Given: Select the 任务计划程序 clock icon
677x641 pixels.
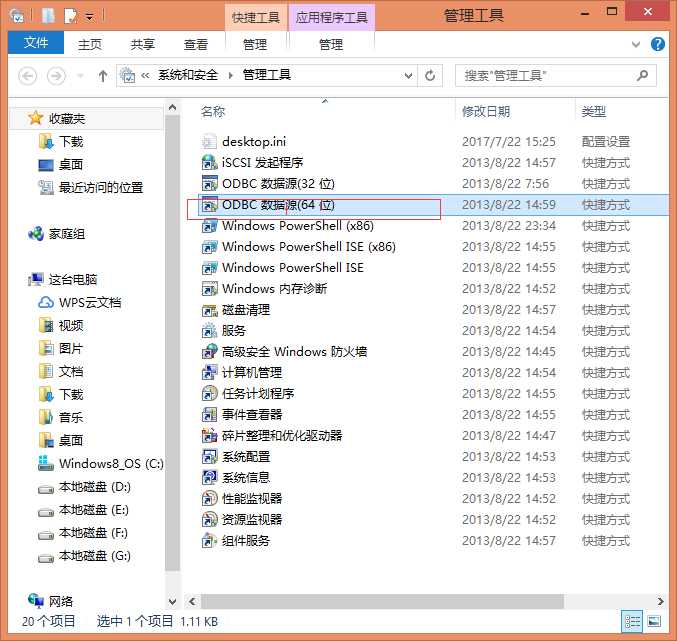Looking at the screenshot, I should (x=209, y=394).
